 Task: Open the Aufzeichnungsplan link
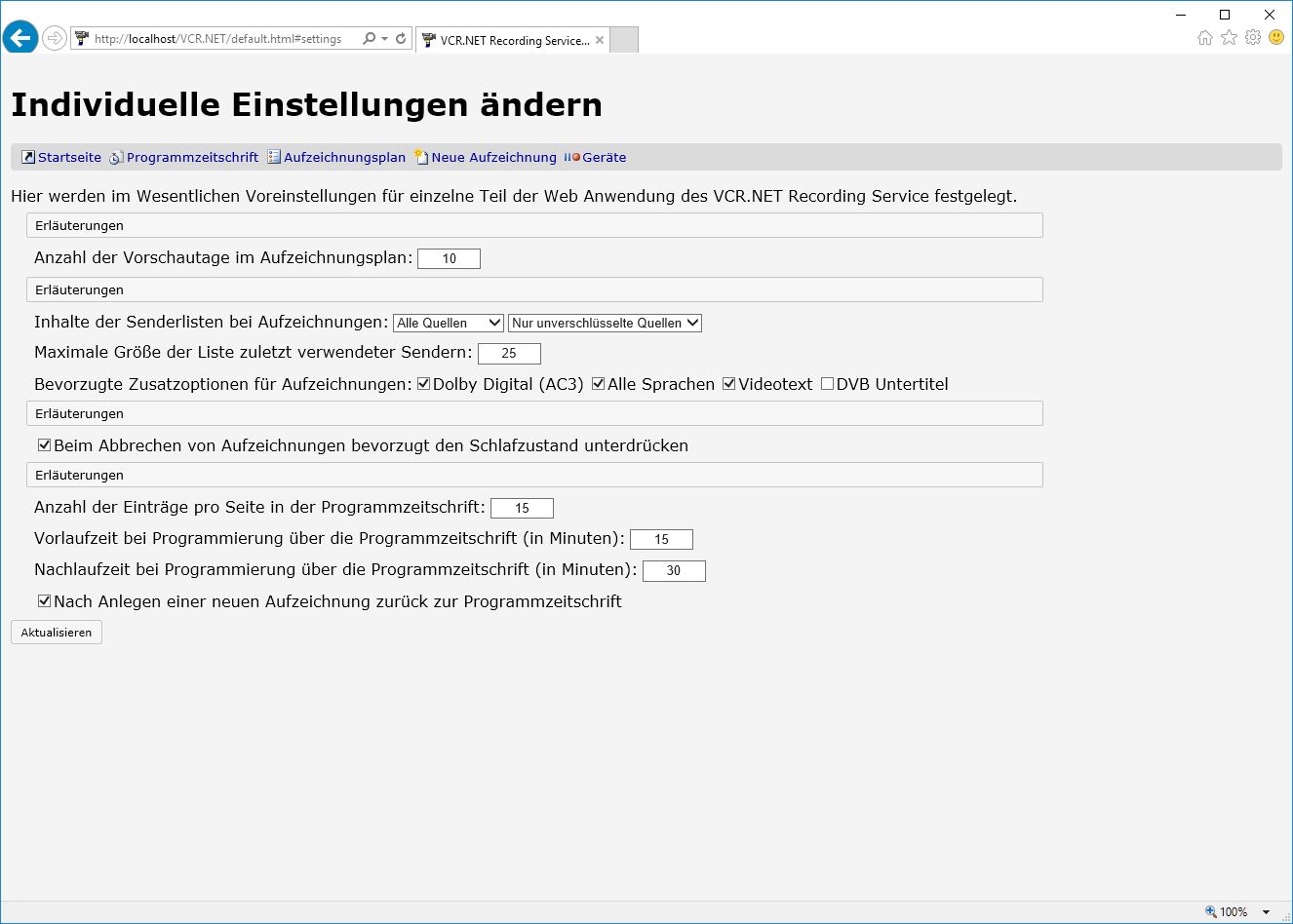click(344, 158)
